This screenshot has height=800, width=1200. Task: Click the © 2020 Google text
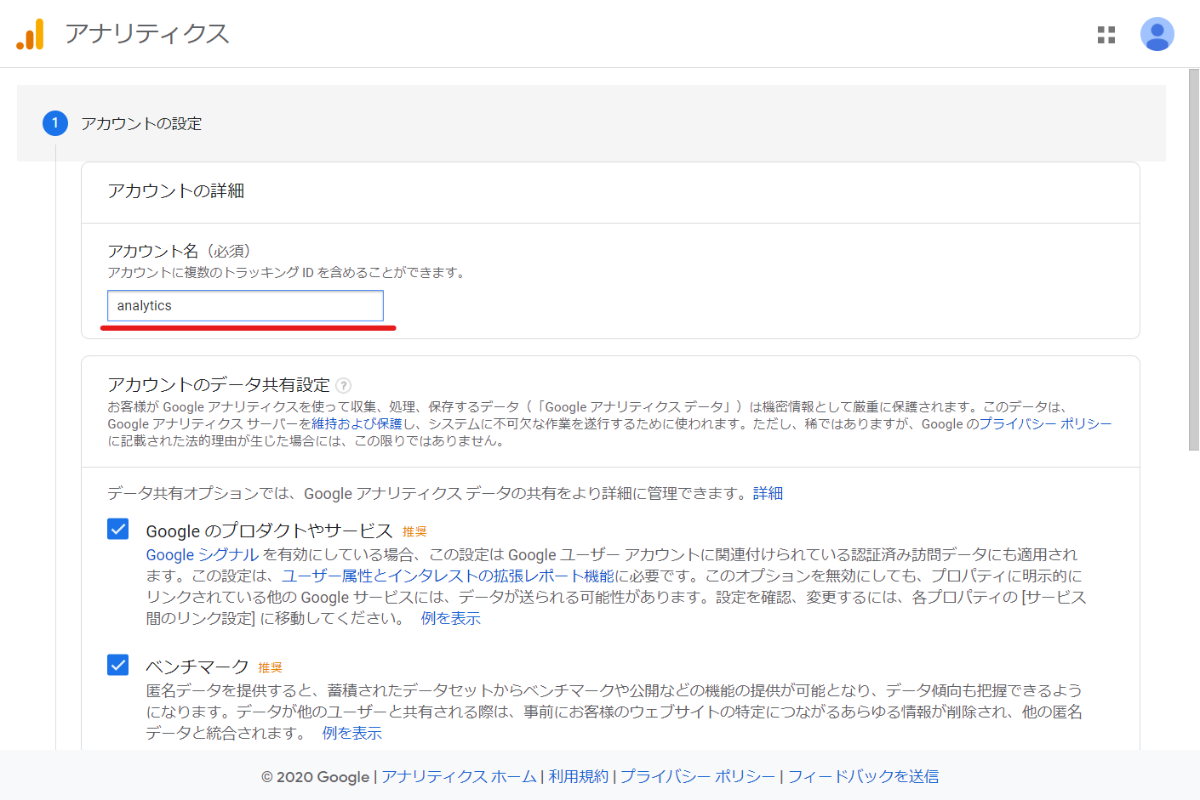pos(315,776)
